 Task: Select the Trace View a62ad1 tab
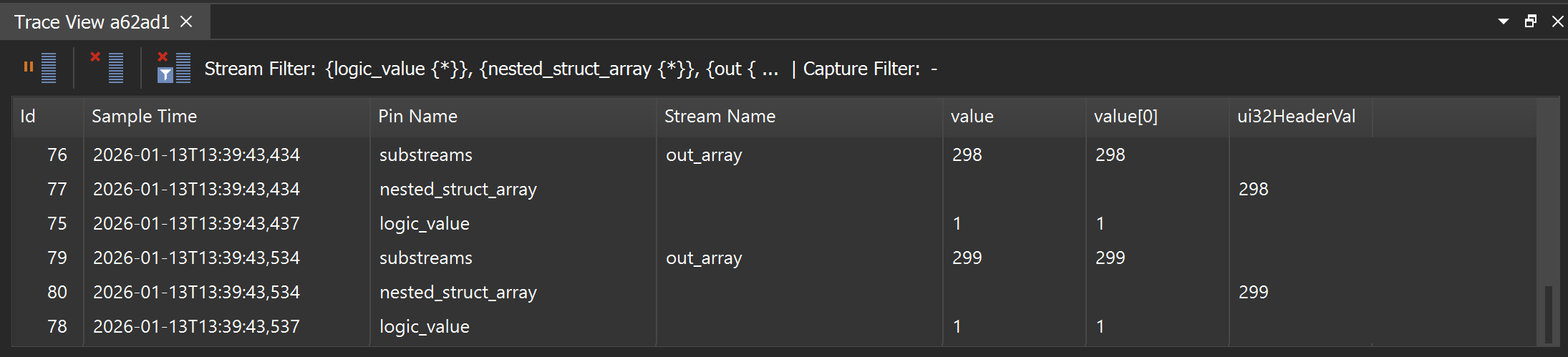pos(92,22)
